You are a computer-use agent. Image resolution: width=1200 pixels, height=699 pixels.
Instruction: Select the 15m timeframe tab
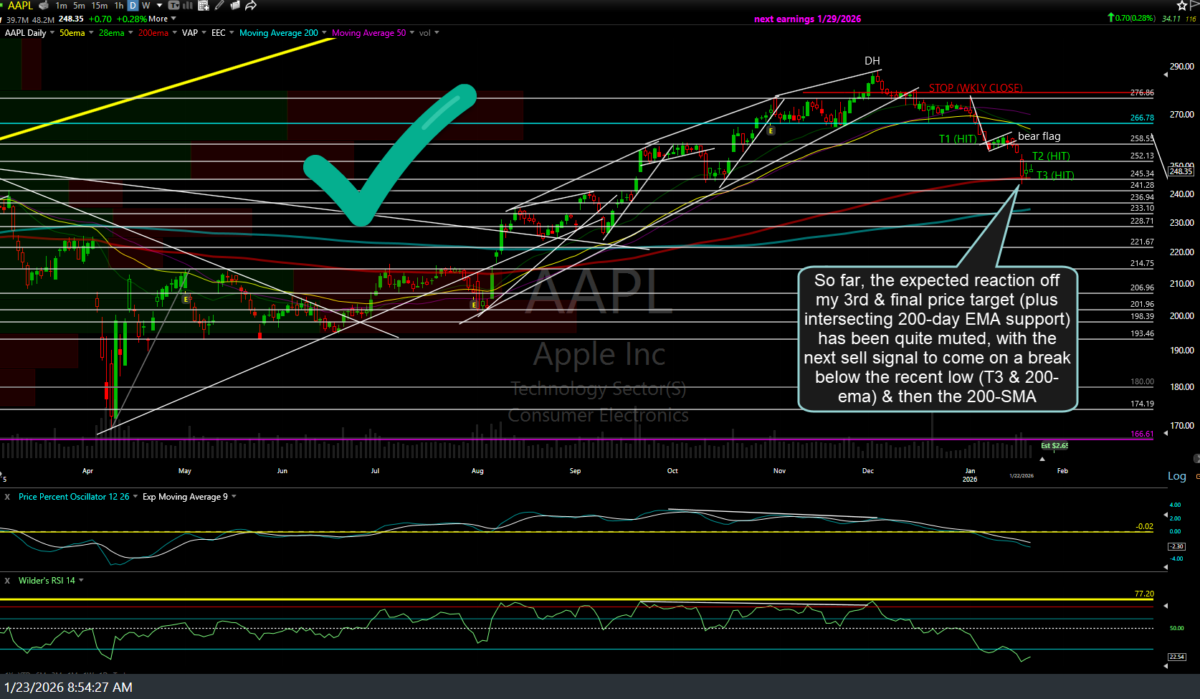pyautogui.click(x=99, y=6)
